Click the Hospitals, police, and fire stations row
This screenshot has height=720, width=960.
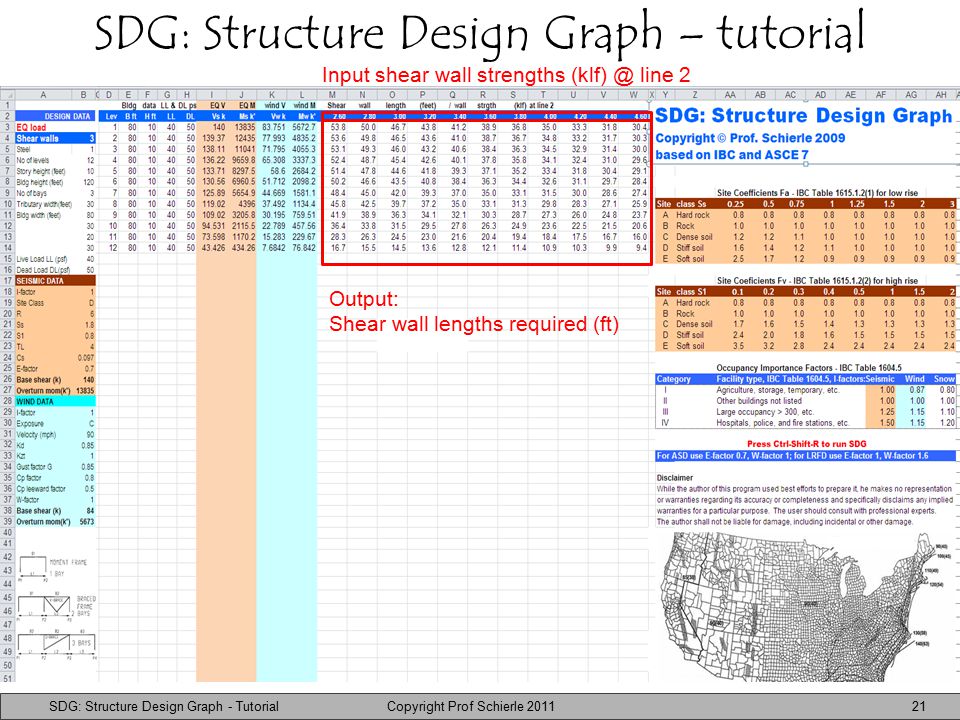(804, 423)
